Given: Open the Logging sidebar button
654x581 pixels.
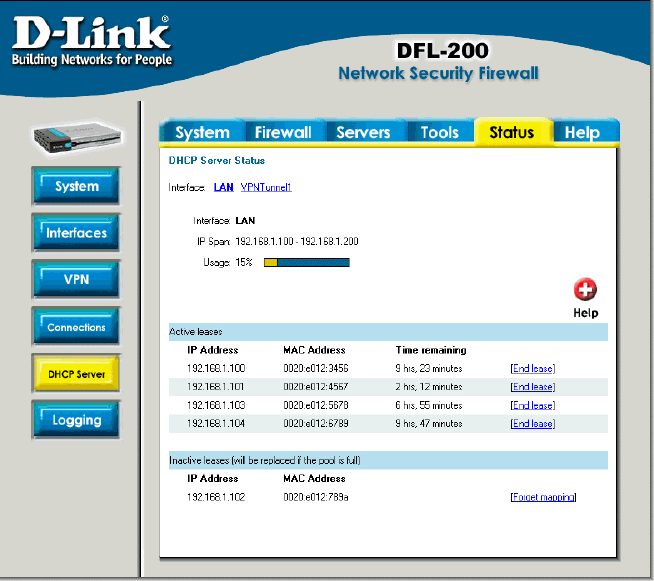Looking at the screenshot, I should (x=76, y=420).
